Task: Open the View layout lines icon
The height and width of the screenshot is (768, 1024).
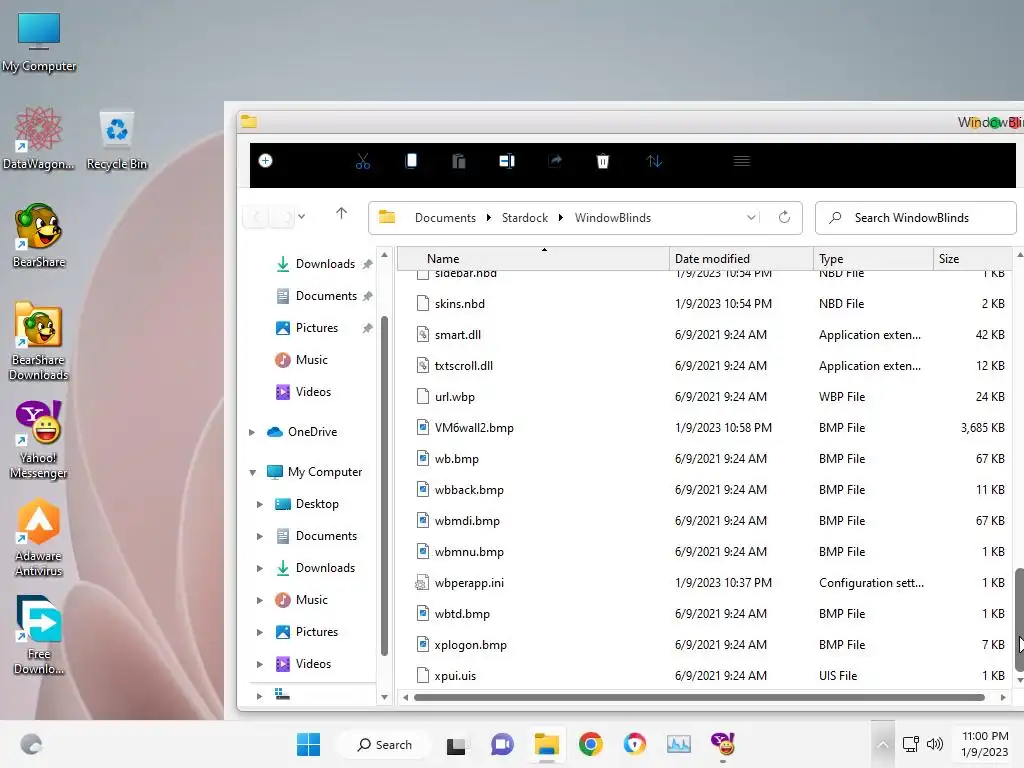Action: click(742, 161)
